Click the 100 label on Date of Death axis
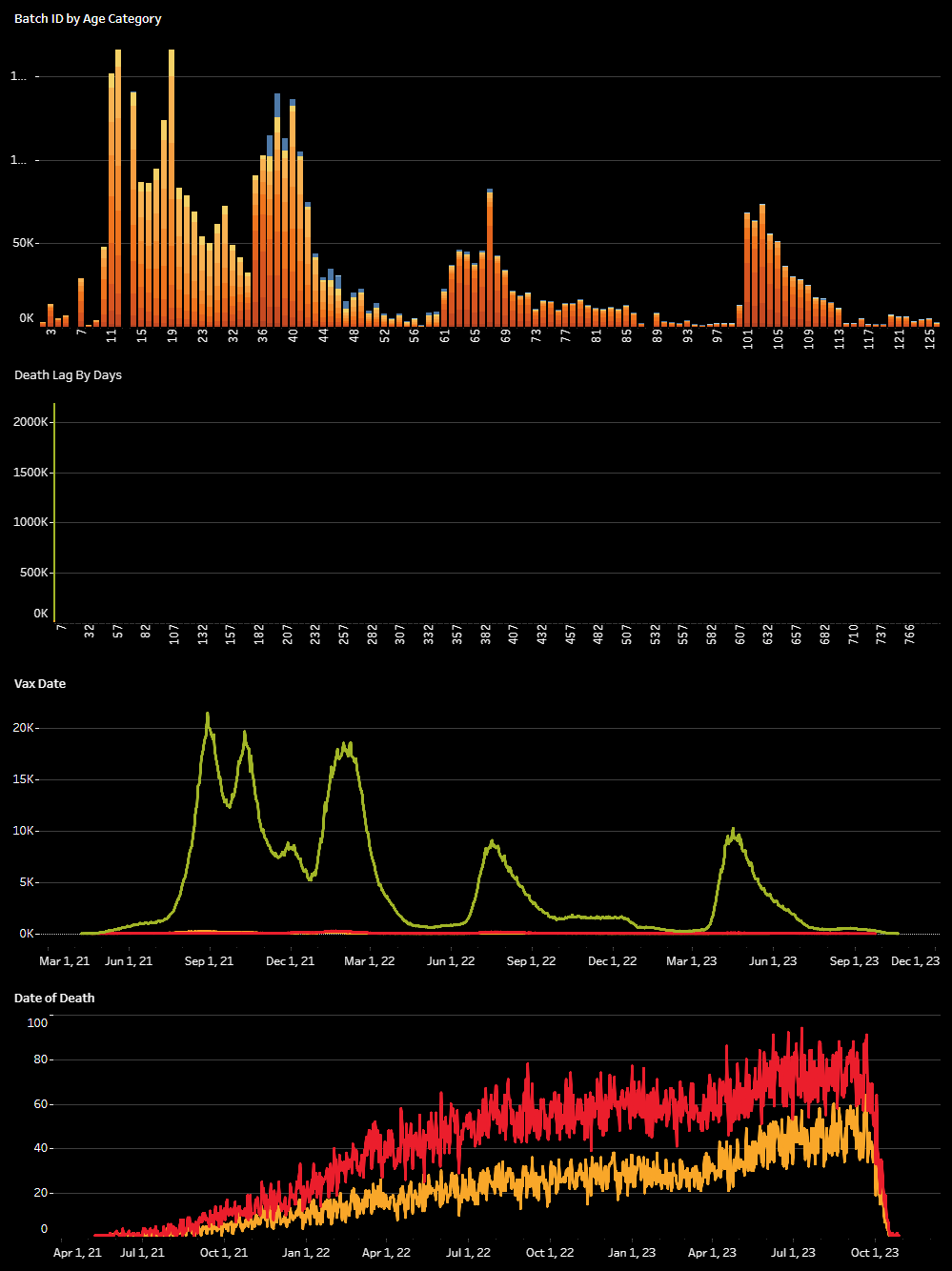Screen dimensions: 952x1271 37,1023
